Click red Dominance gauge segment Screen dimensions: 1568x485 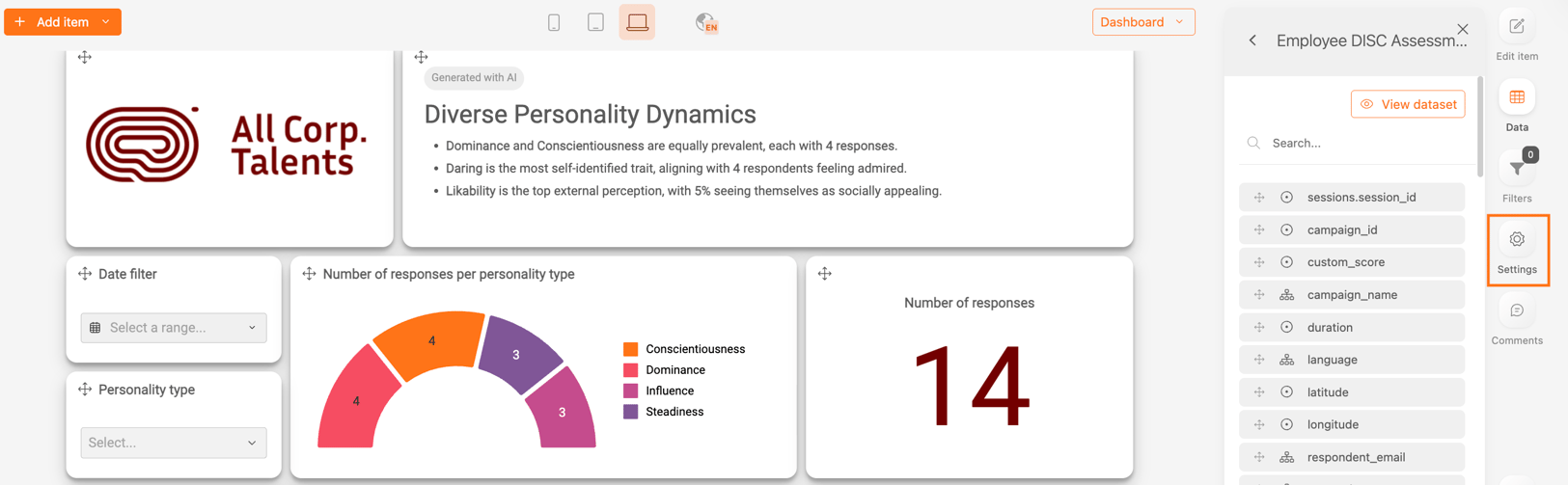[357, 400]
